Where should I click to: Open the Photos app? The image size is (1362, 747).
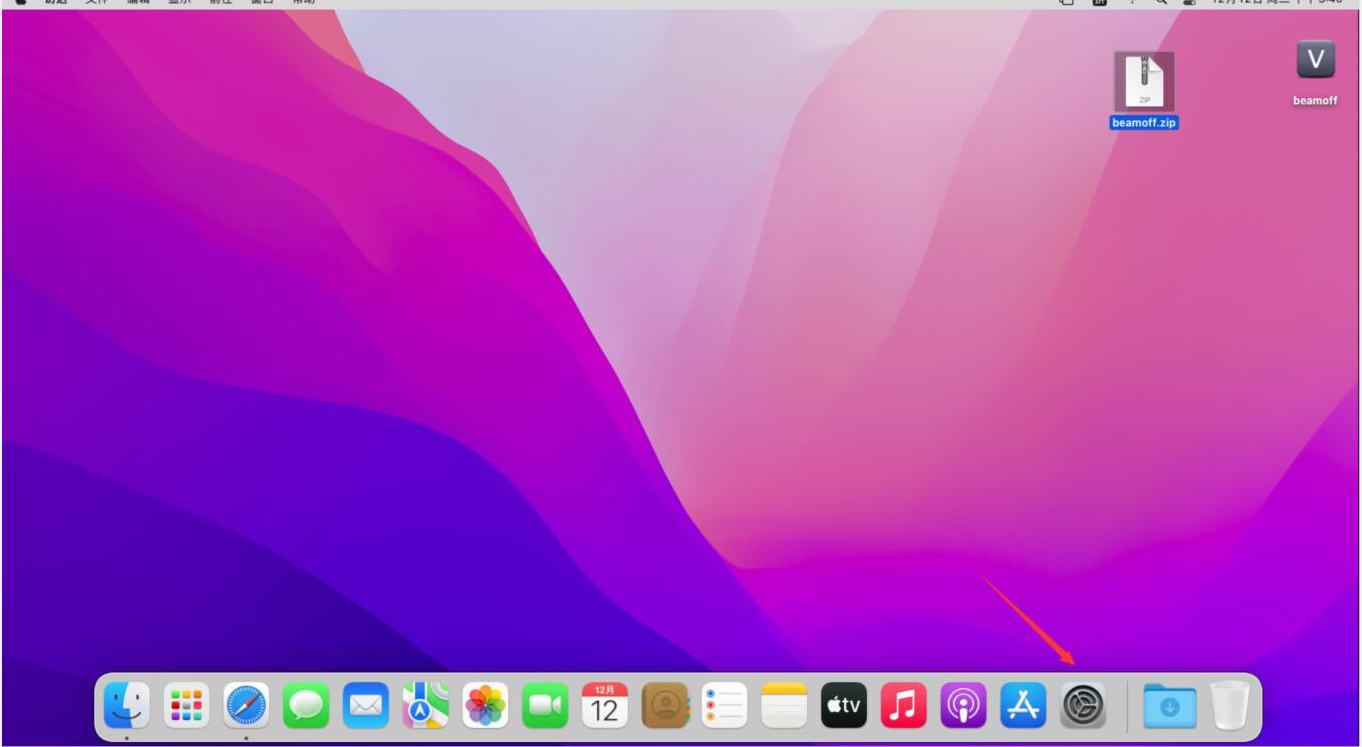point(485,706)
